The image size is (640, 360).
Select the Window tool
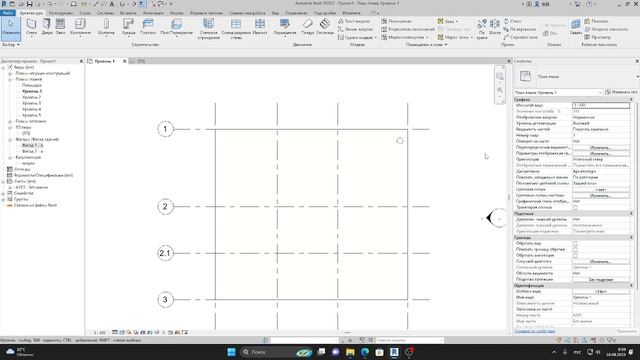click(x=60, y=27)
